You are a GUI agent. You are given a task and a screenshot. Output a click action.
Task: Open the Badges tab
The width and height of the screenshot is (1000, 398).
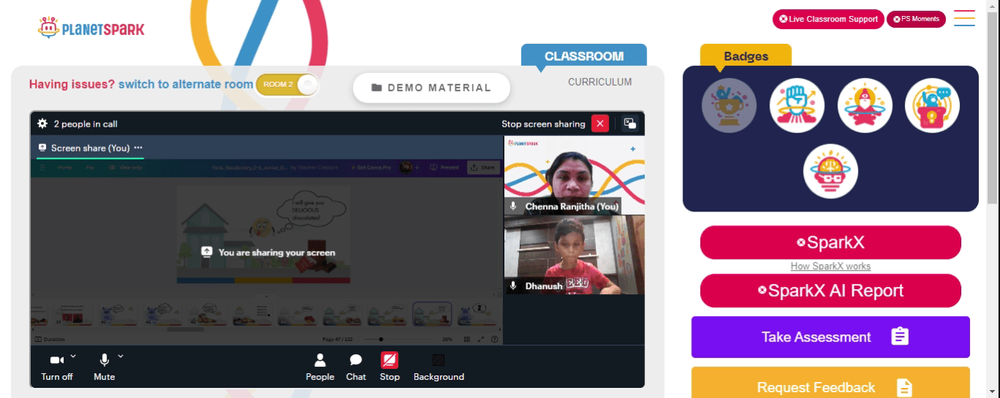pos(746,56)
